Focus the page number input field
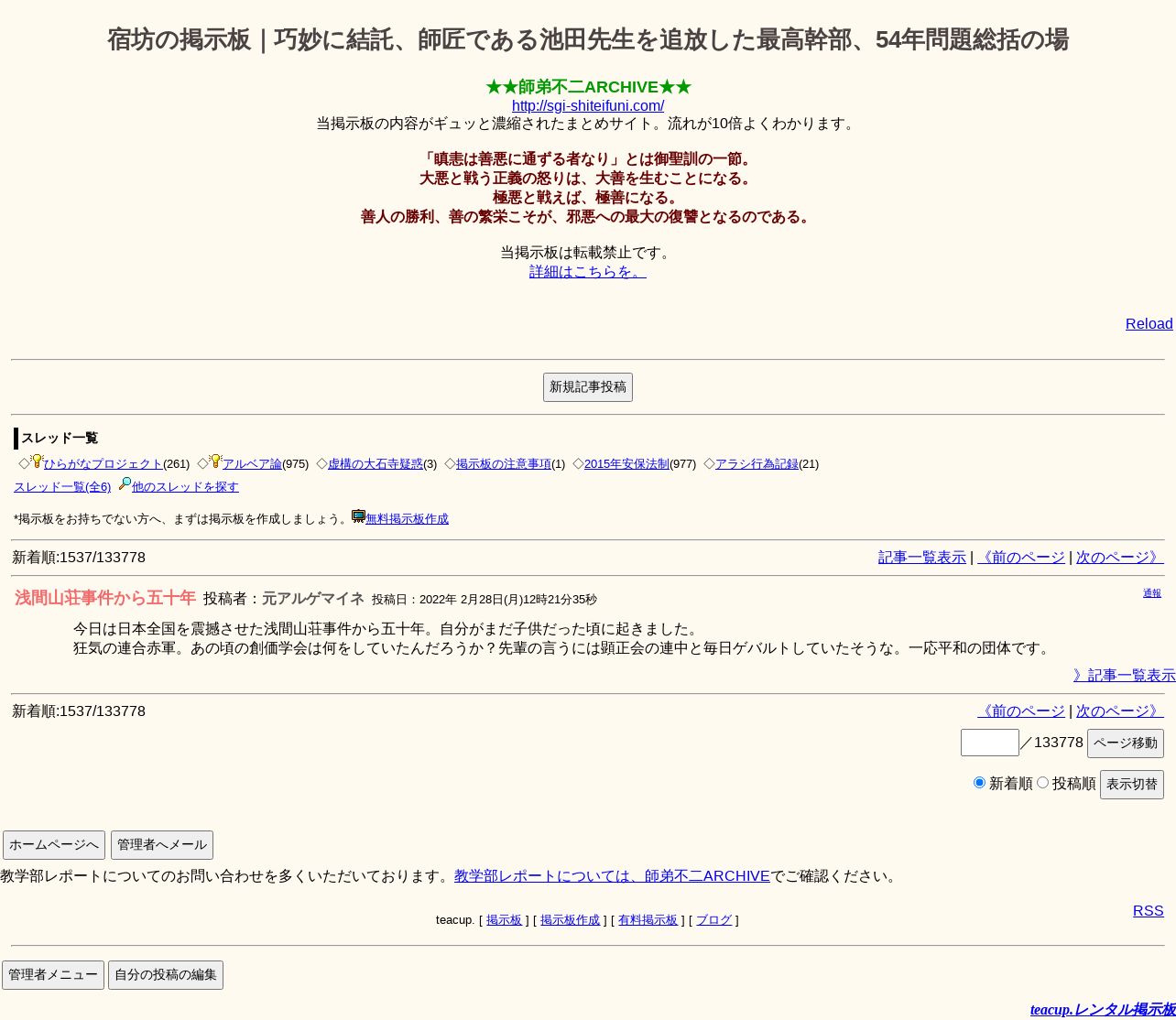This screenshot has width=1176, height=1020. point(990,743)
